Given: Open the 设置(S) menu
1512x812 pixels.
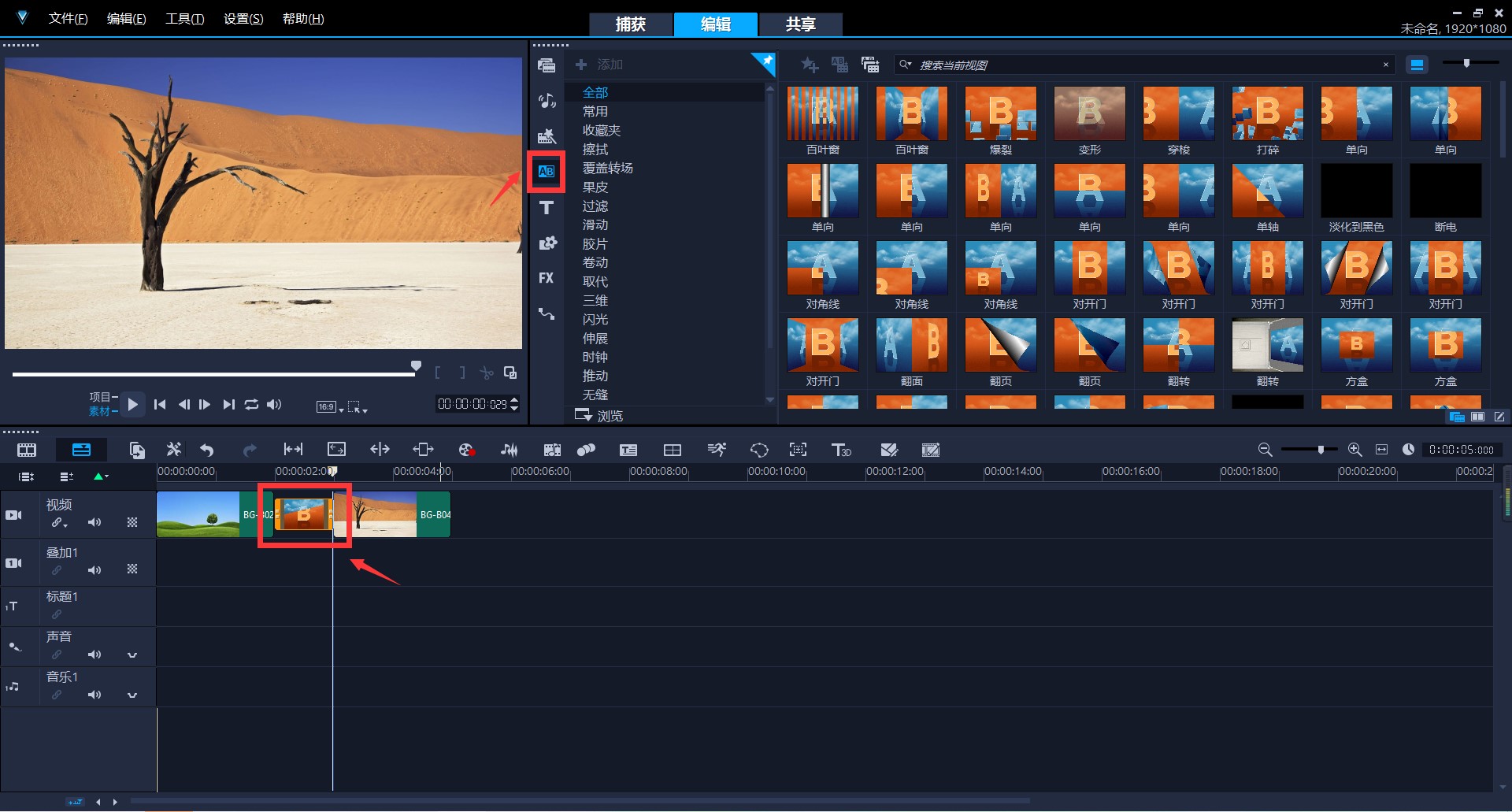Looking at the screenshot, I should coord(243,18).
